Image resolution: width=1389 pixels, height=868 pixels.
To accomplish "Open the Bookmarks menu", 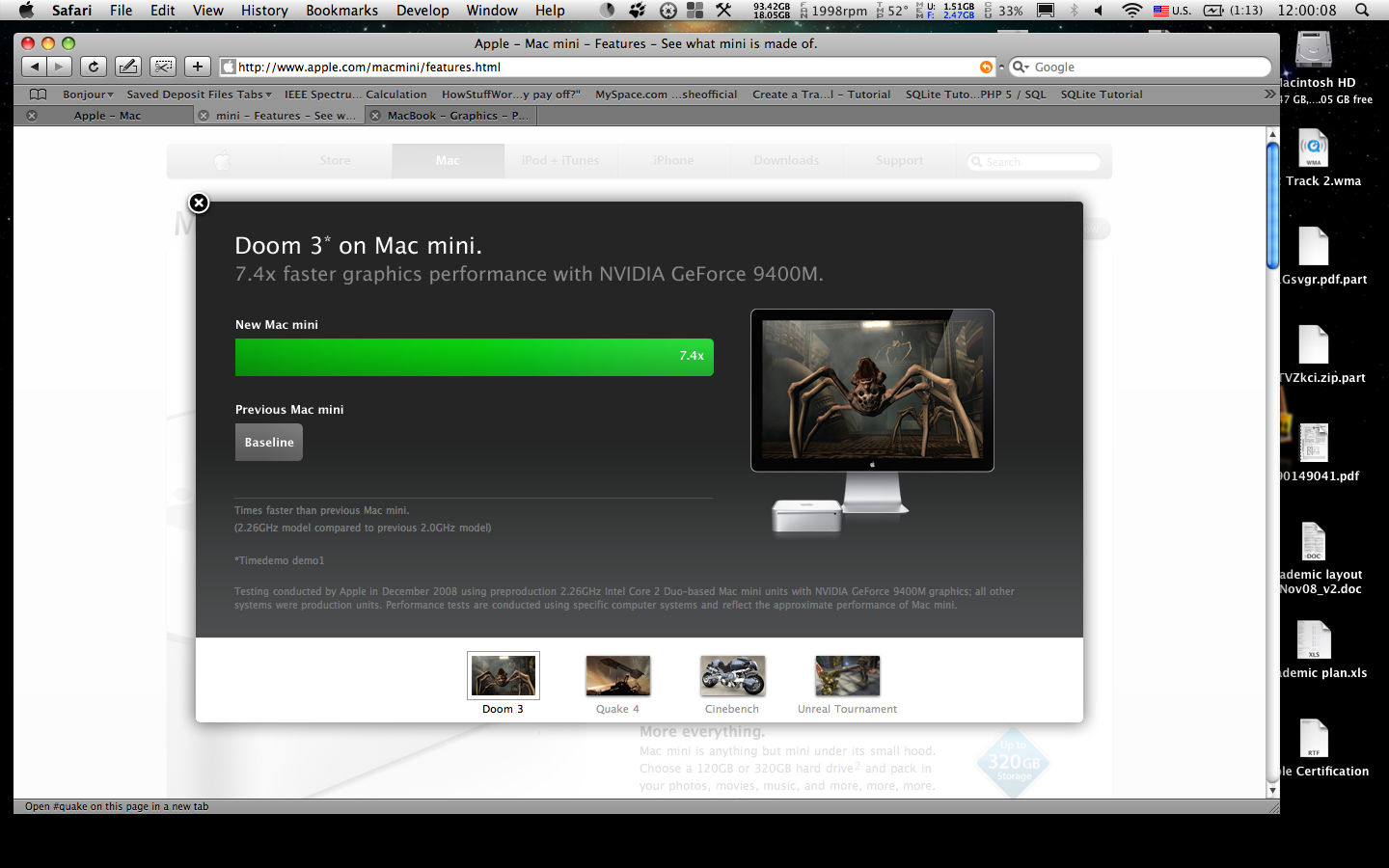I will point(341,11).
